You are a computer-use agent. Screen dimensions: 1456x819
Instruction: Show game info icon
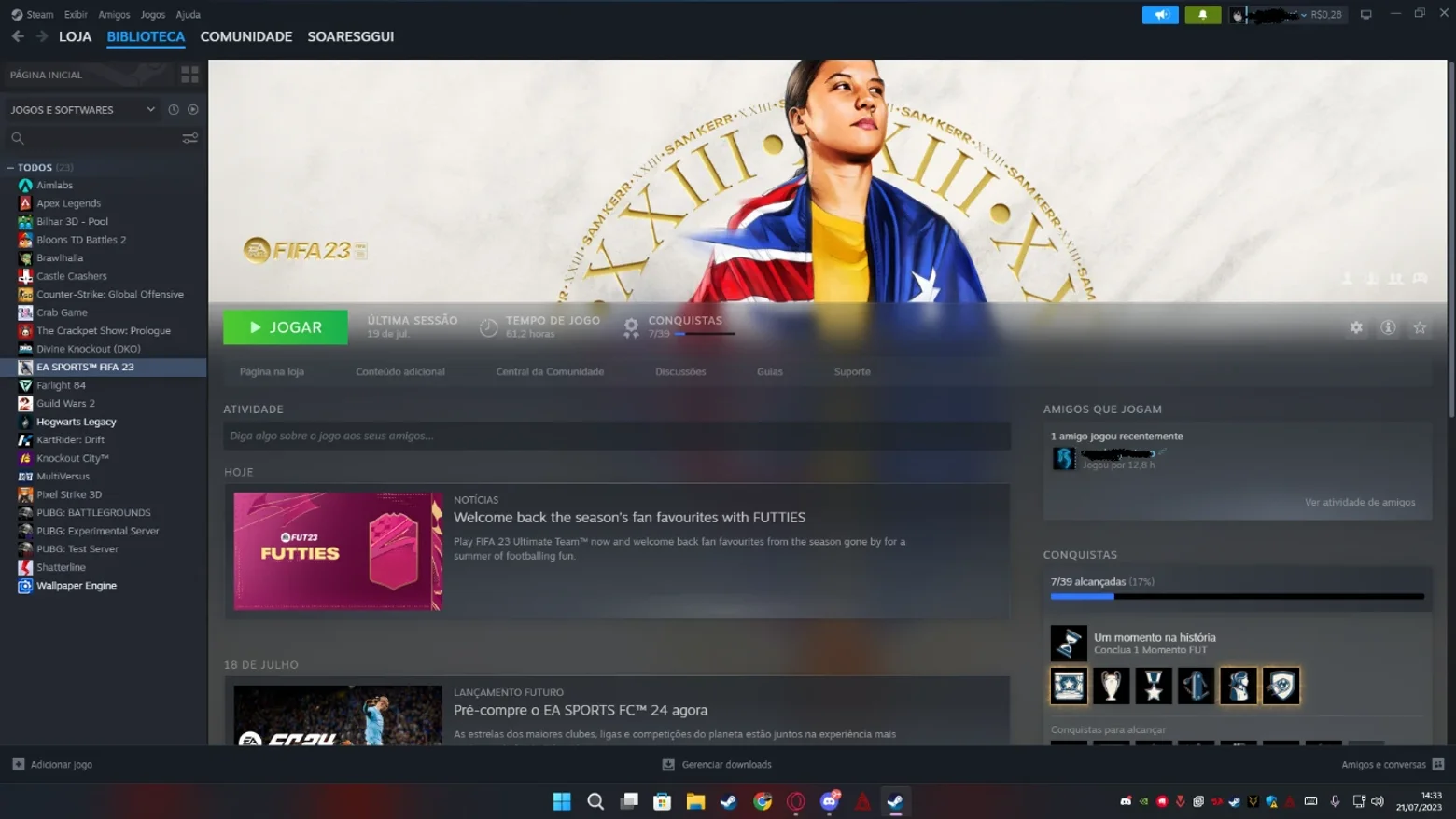(1388, 327)
